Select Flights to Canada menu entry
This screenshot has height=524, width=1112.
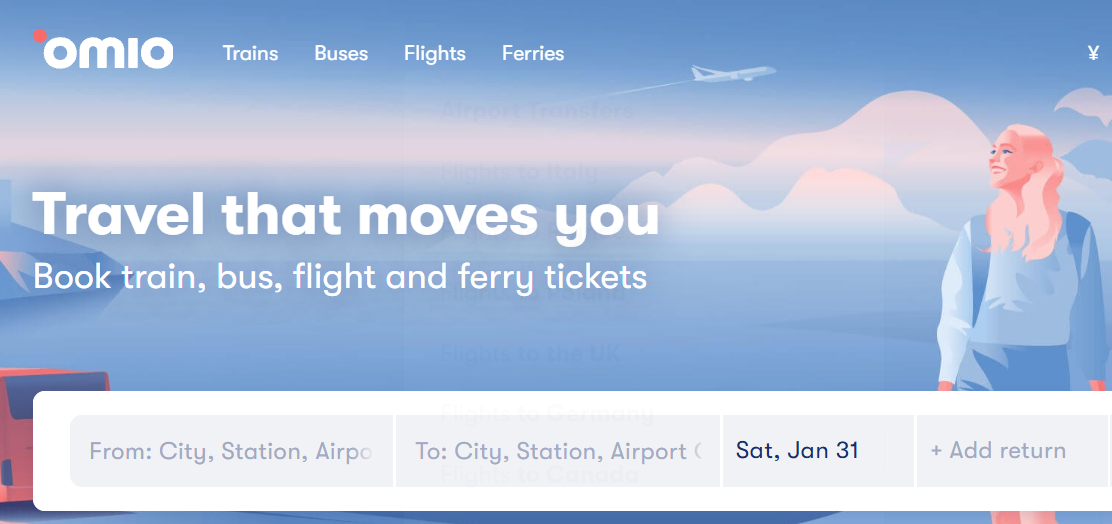tap(539, 474)
